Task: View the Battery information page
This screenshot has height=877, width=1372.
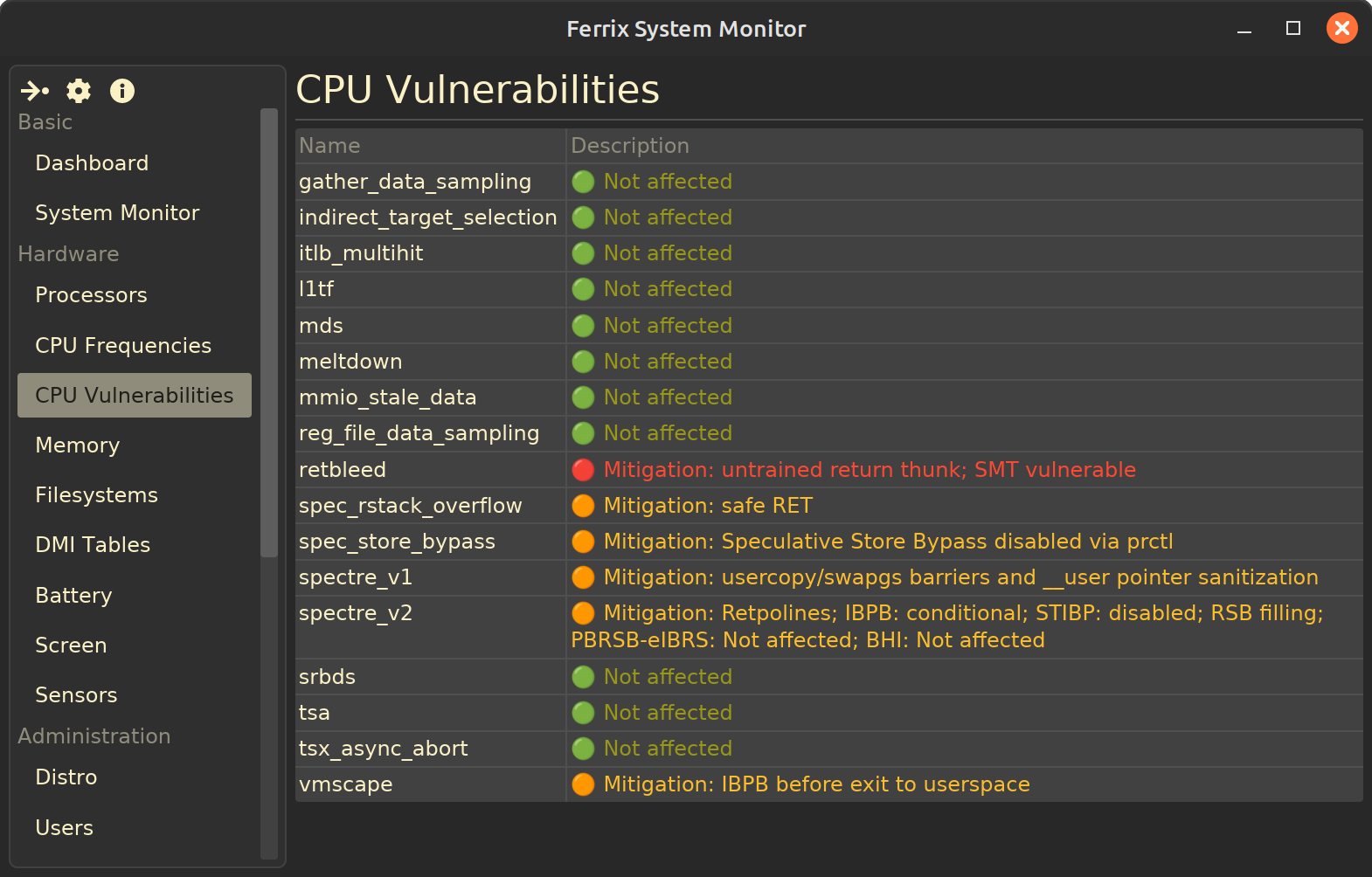Action: point(73,596)
